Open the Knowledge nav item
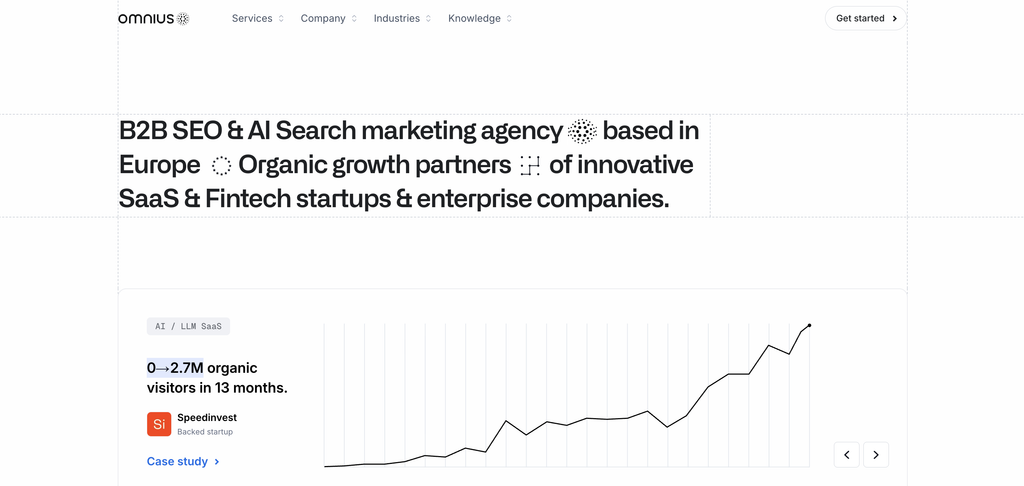This screenshot has height=486, width=1024. point(474,18)
